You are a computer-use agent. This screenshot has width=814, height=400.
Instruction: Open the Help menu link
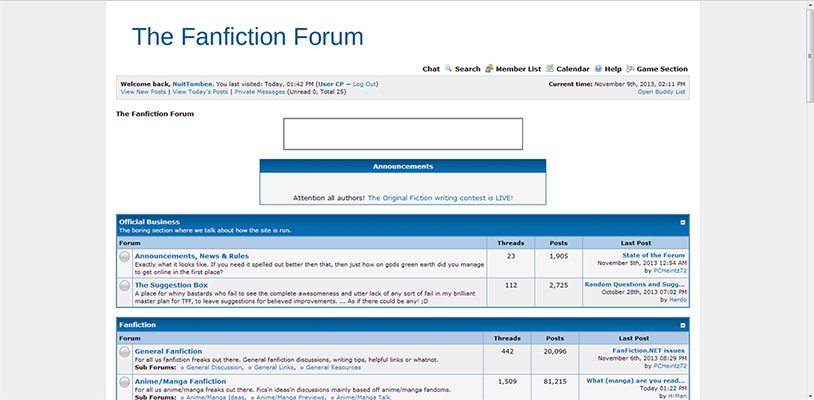[x=613, y=69]
